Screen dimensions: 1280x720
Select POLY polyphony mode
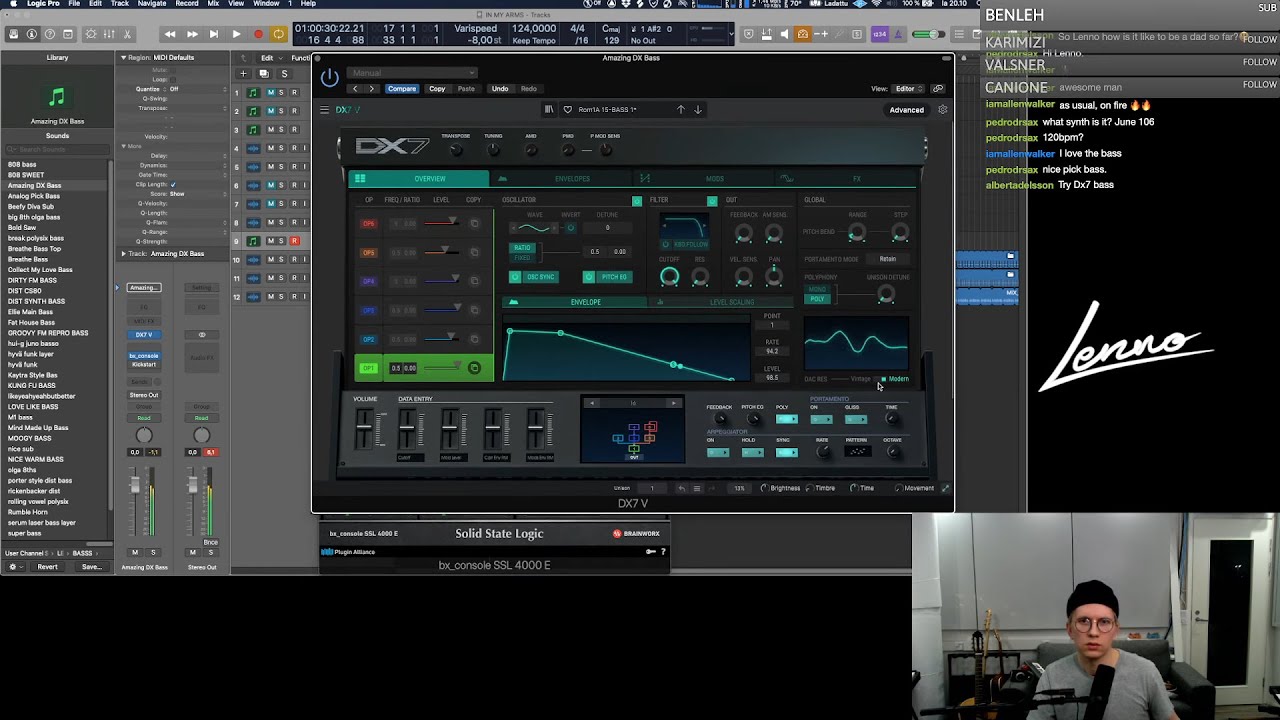[817, 299]
